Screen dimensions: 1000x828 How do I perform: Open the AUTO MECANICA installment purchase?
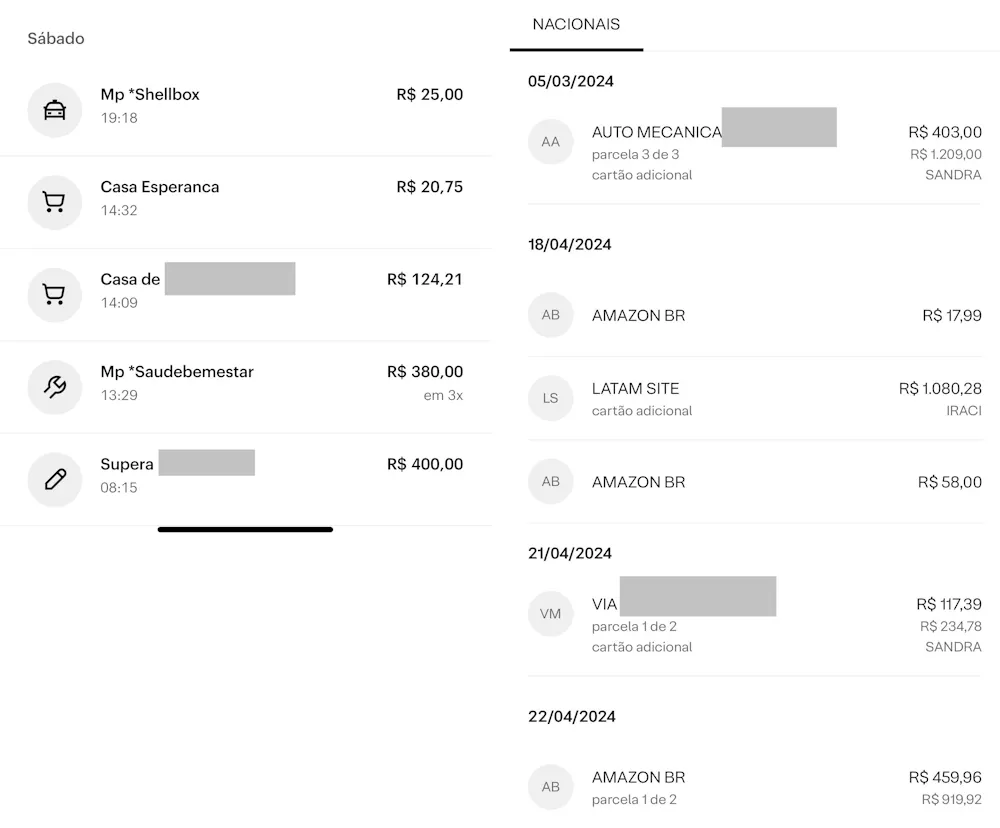pos(656,133)
